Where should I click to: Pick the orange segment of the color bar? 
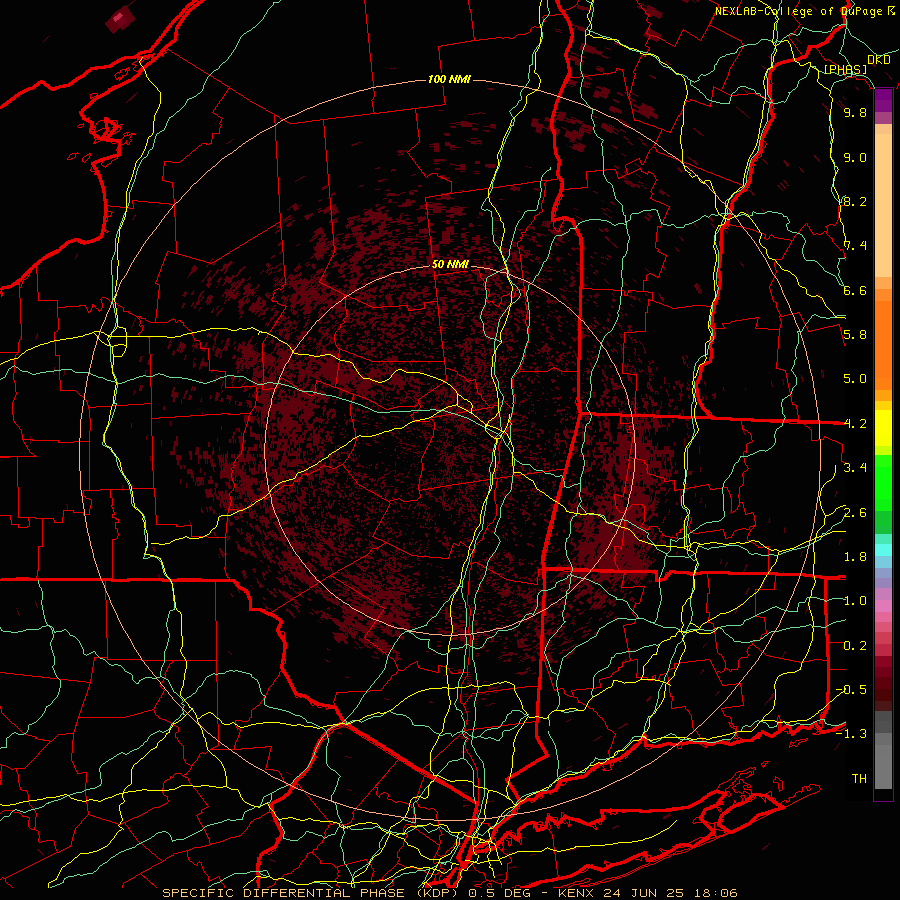[x=883, y=344]
